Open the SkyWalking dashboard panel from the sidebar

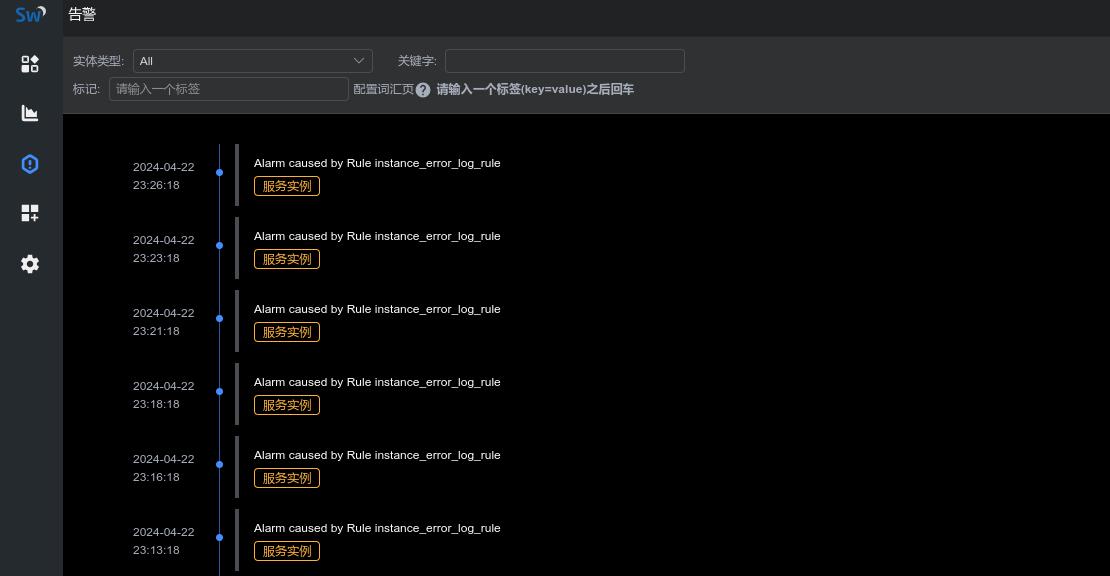(30, 63)
